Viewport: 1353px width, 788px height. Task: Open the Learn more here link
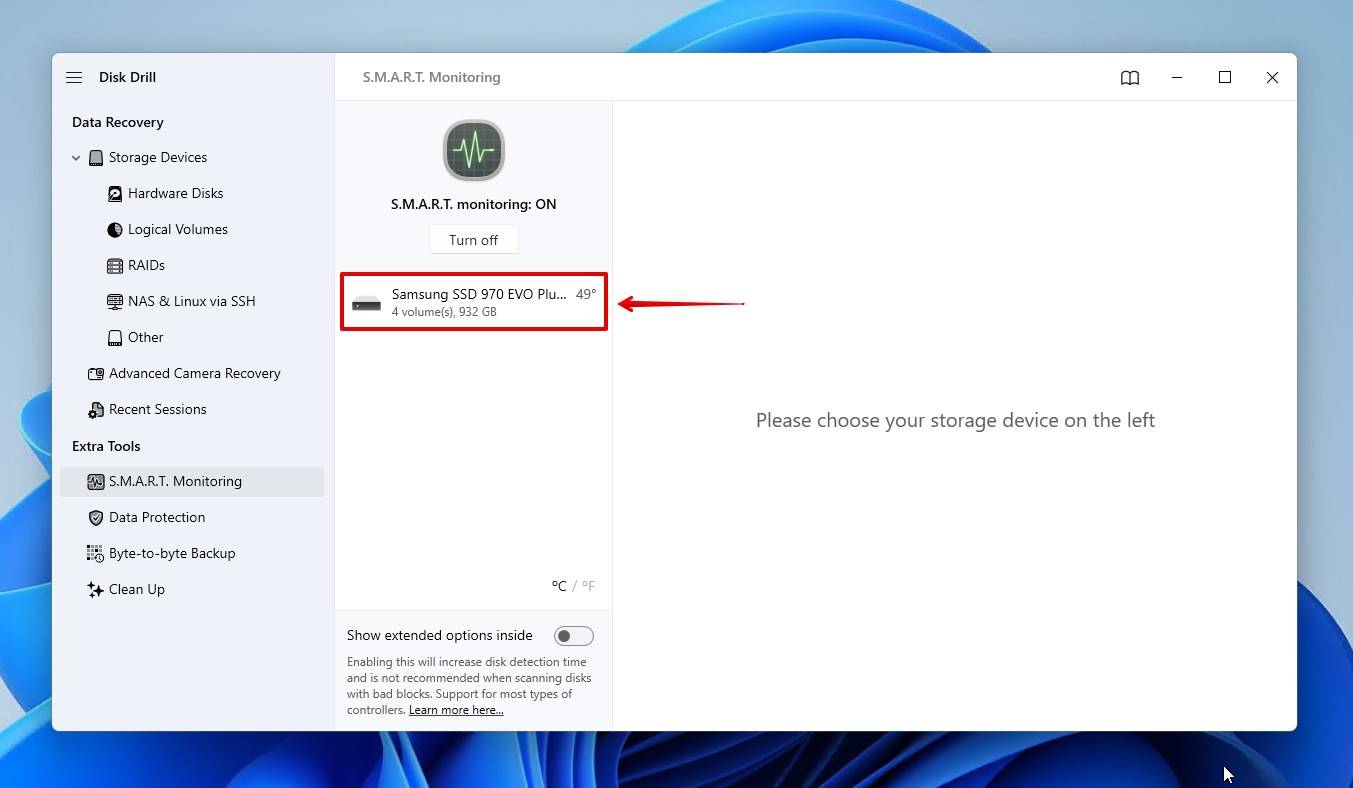click(x=456, y=709)
